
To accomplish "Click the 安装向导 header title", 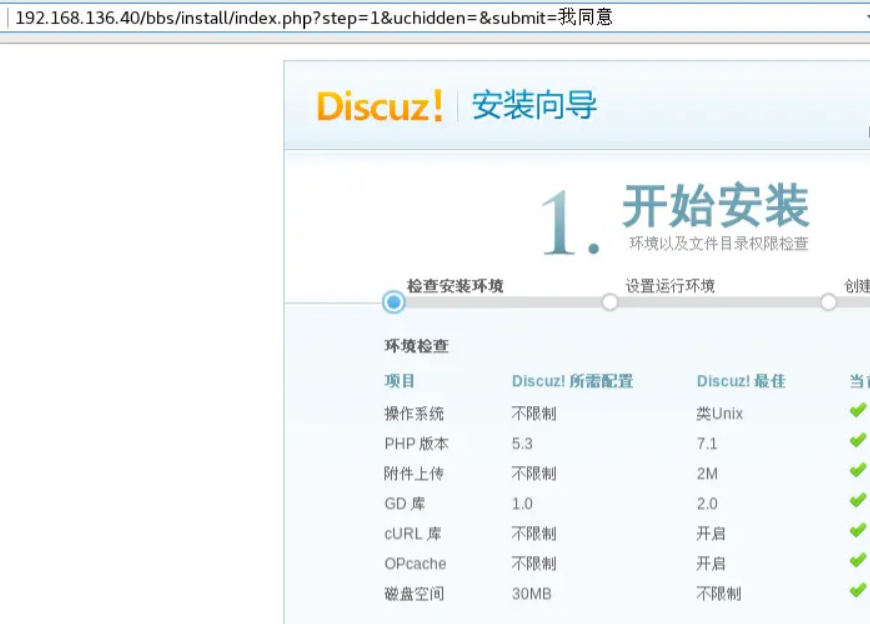I will pos(534,105).
